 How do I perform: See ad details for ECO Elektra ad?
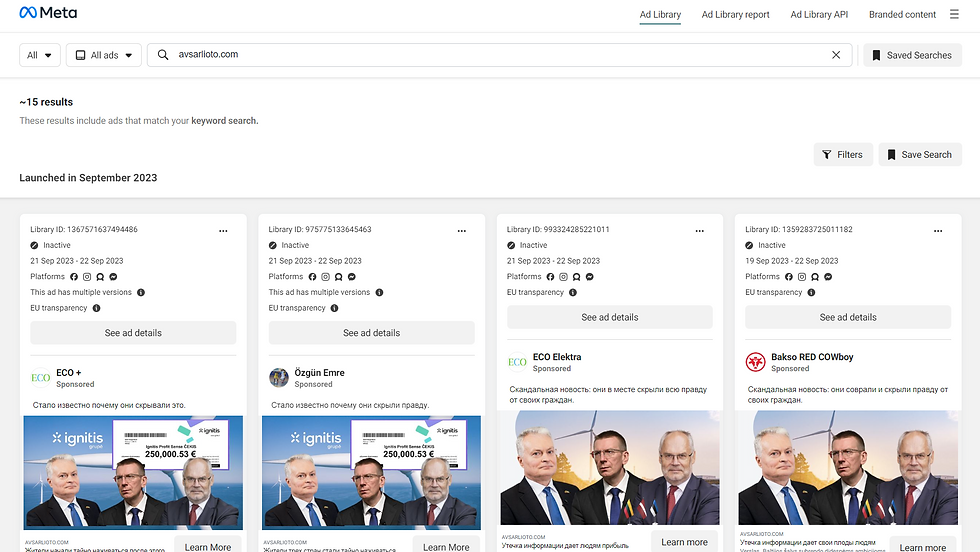(609, 317)
